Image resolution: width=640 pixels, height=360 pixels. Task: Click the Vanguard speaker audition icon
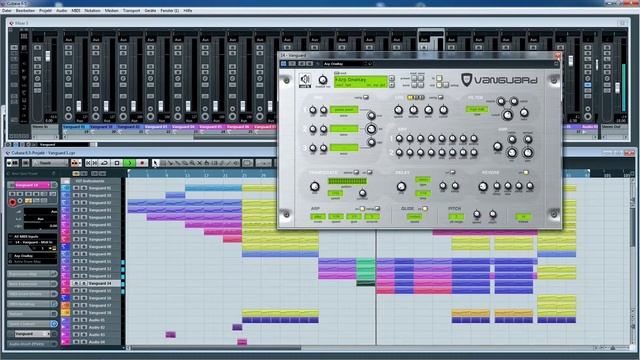point(304,79)
